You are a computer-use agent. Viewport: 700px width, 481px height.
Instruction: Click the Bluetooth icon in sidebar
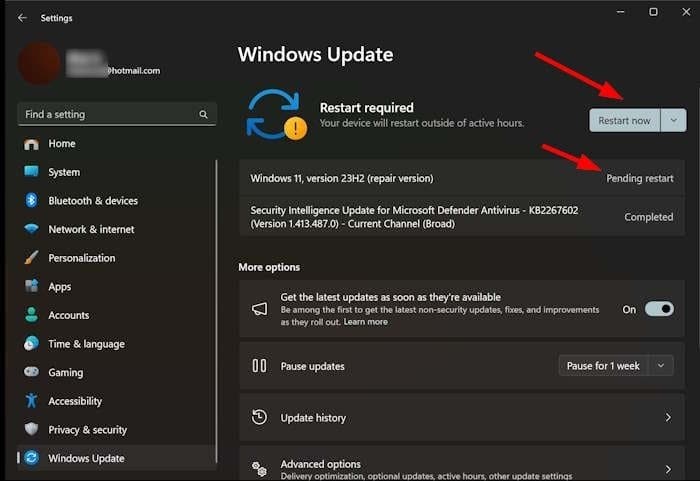click(31, 201)
